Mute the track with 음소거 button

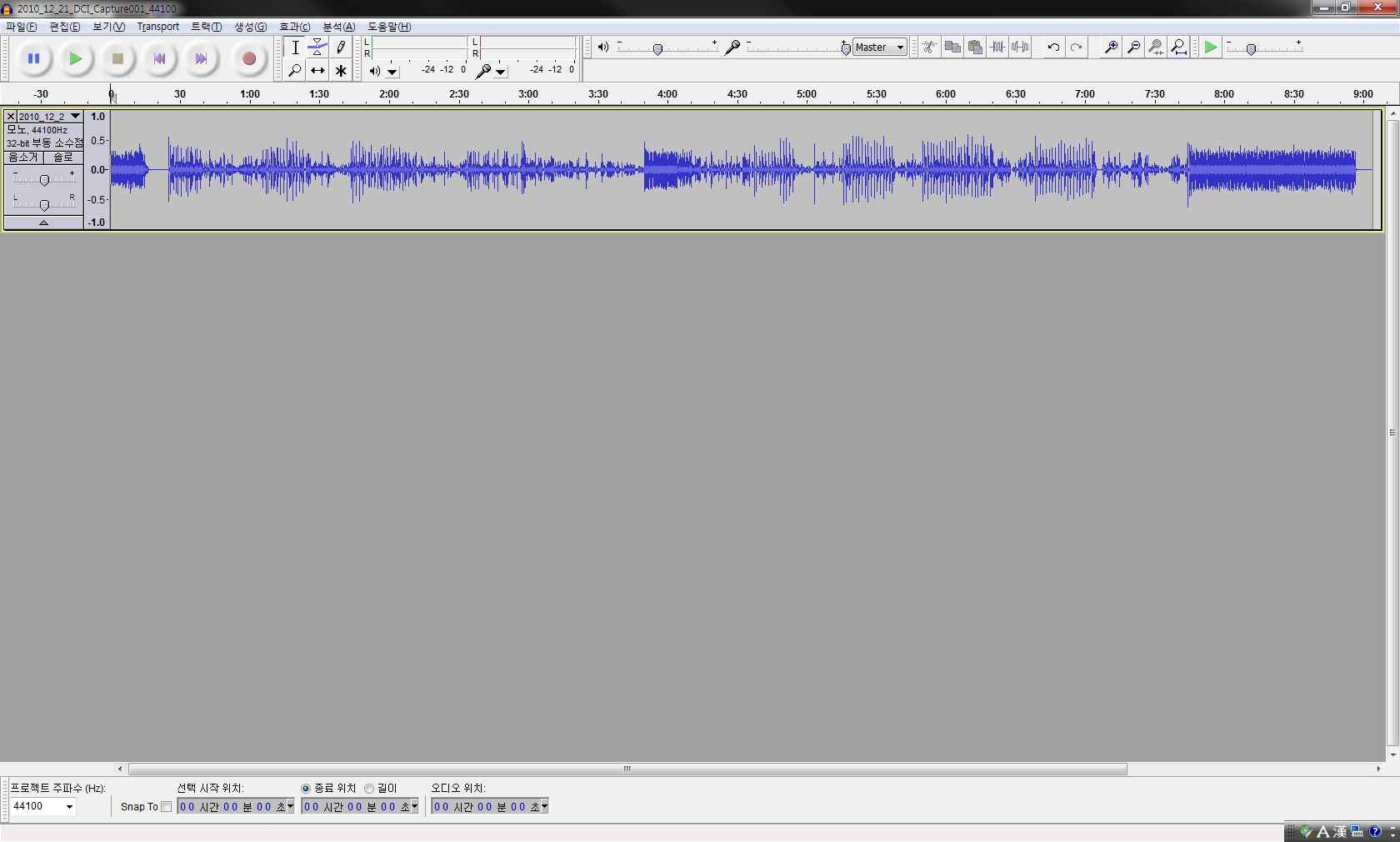coord(23,158)
